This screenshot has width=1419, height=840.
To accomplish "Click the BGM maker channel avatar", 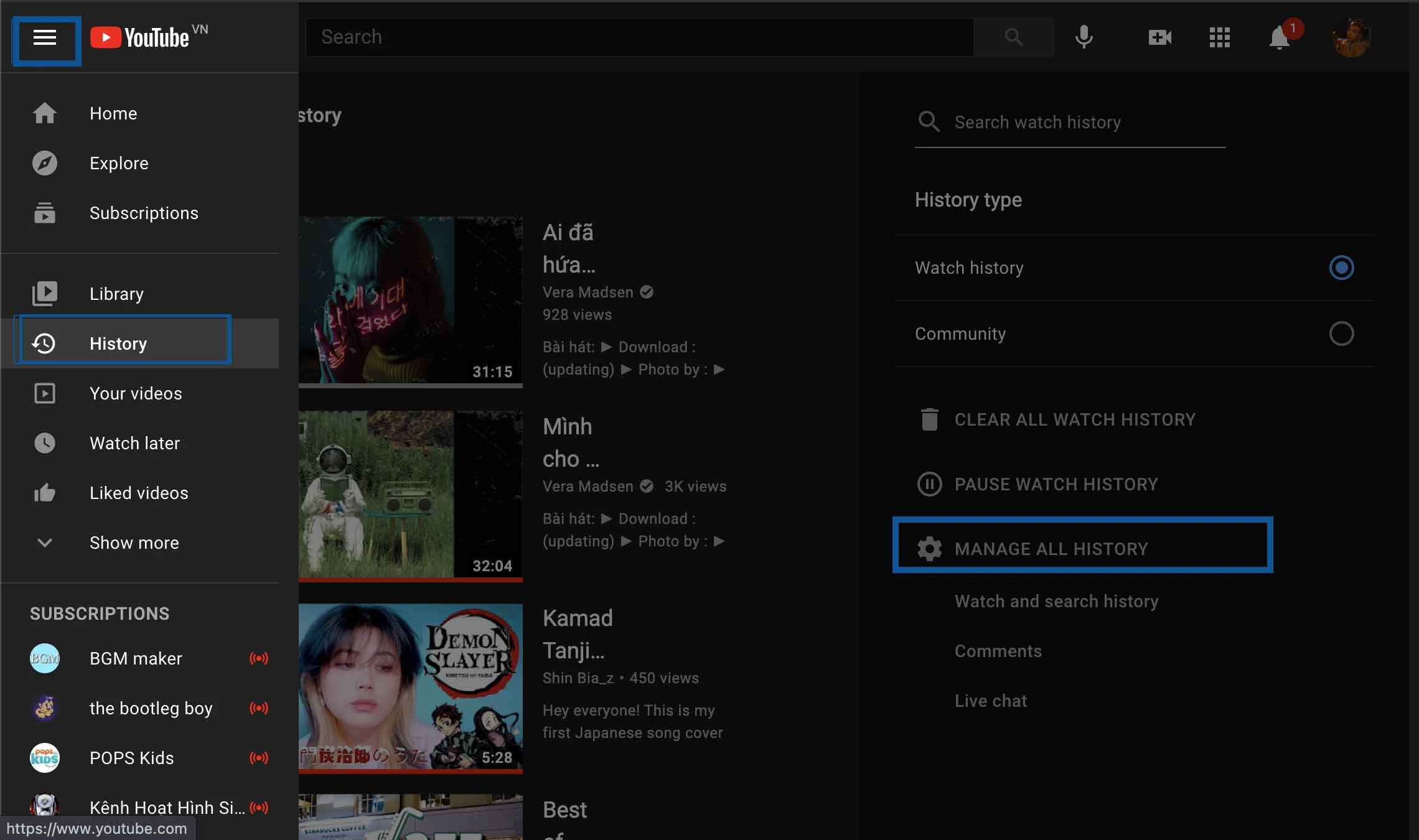I will click(45, 658).
